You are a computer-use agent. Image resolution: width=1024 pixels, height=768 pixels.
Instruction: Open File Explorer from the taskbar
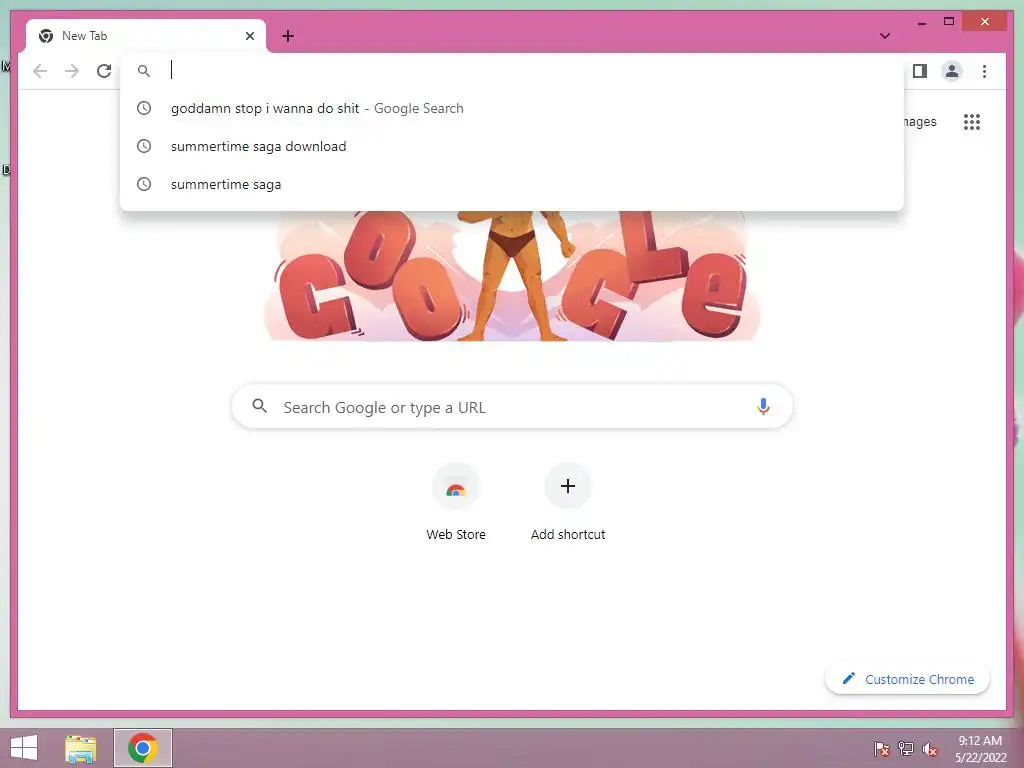pos(80,748)
